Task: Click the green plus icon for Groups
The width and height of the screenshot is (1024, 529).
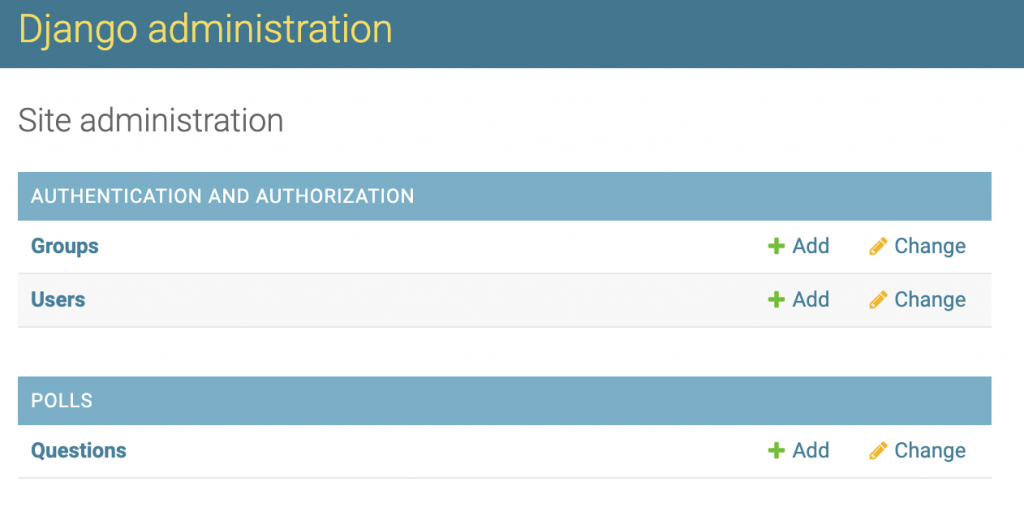Action: pyautogui.click(x=776, y=246)
